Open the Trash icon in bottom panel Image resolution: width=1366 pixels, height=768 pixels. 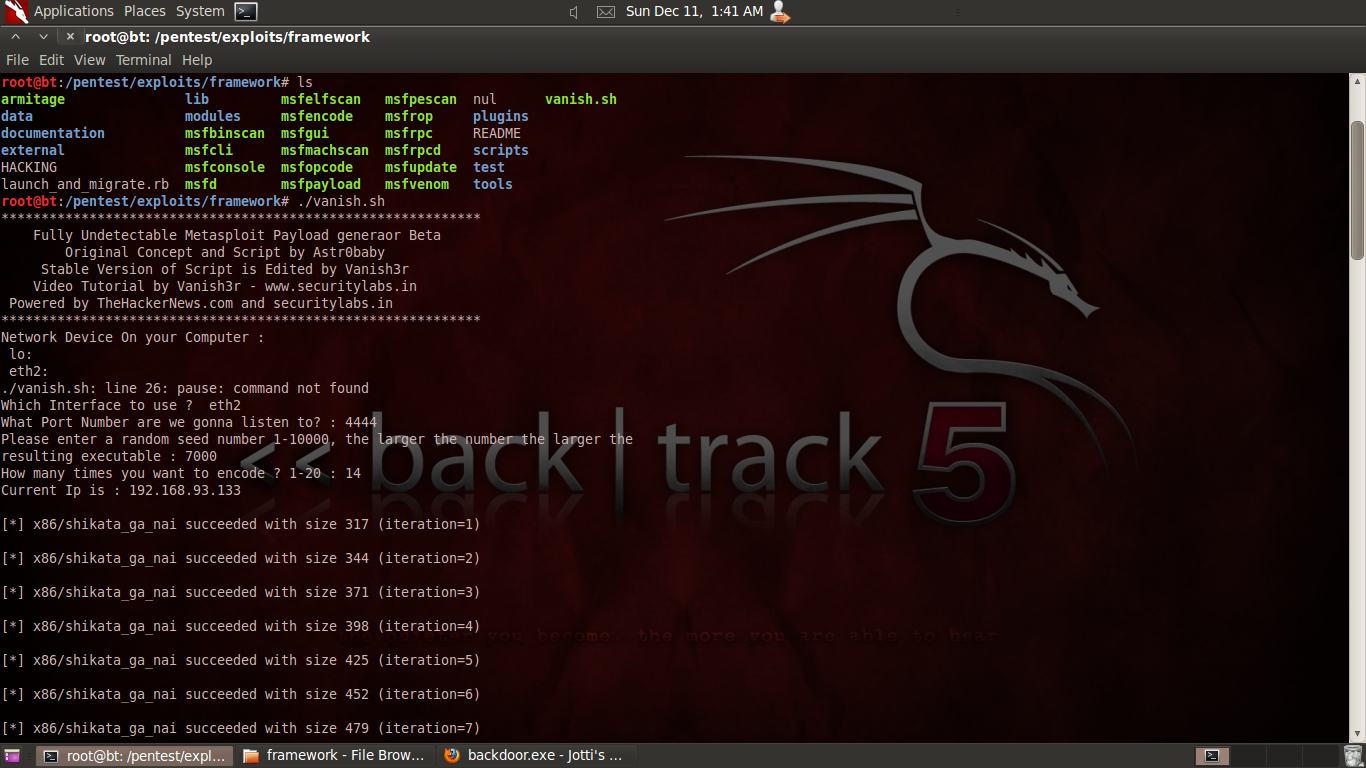(1353, 756)
